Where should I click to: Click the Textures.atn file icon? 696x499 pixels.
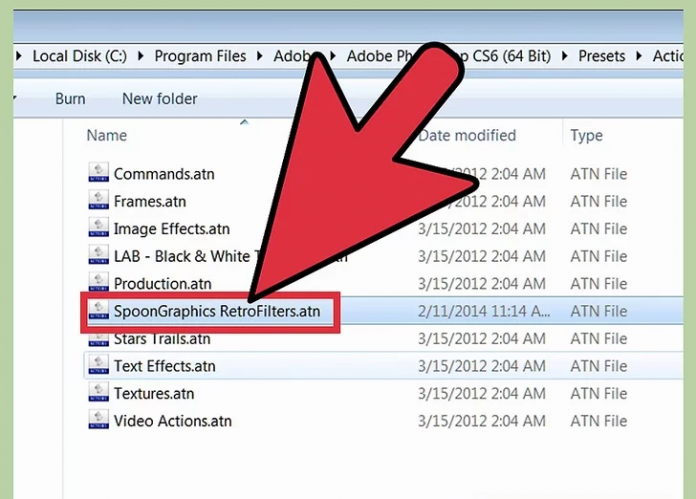(x=98, y=394)
